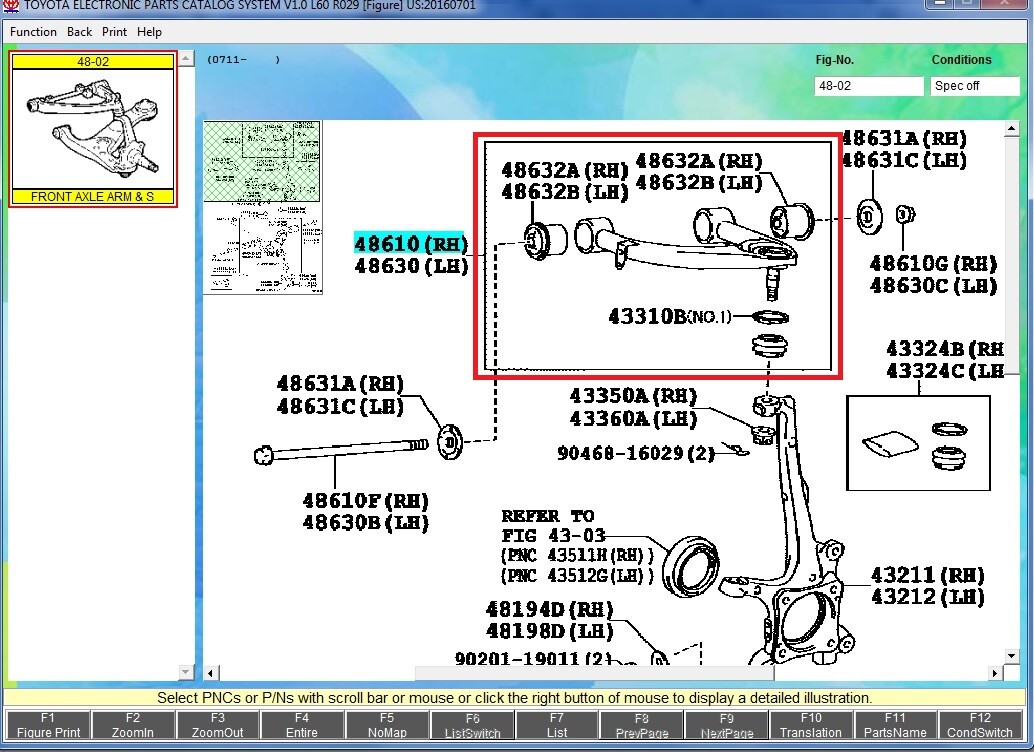Open the Print menu
The image size is (1034, 752).
click(114, 32)
